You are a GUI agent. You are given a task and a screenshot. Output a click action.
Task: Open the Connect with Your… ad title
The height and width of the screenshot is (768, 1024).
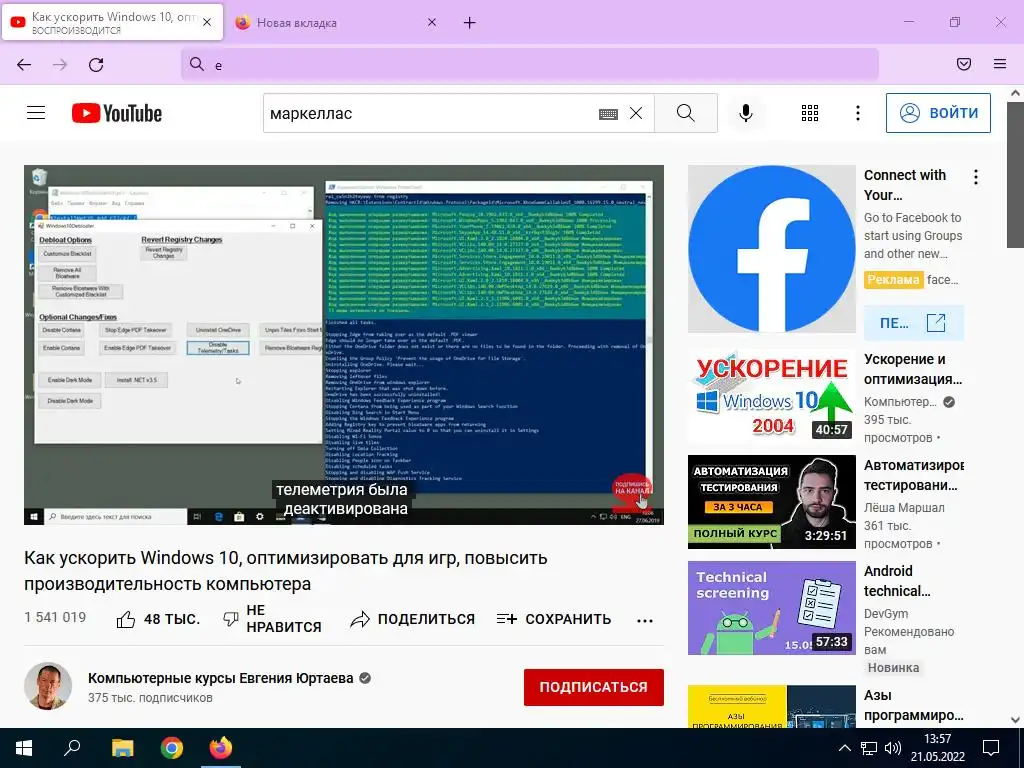point(904,185)
